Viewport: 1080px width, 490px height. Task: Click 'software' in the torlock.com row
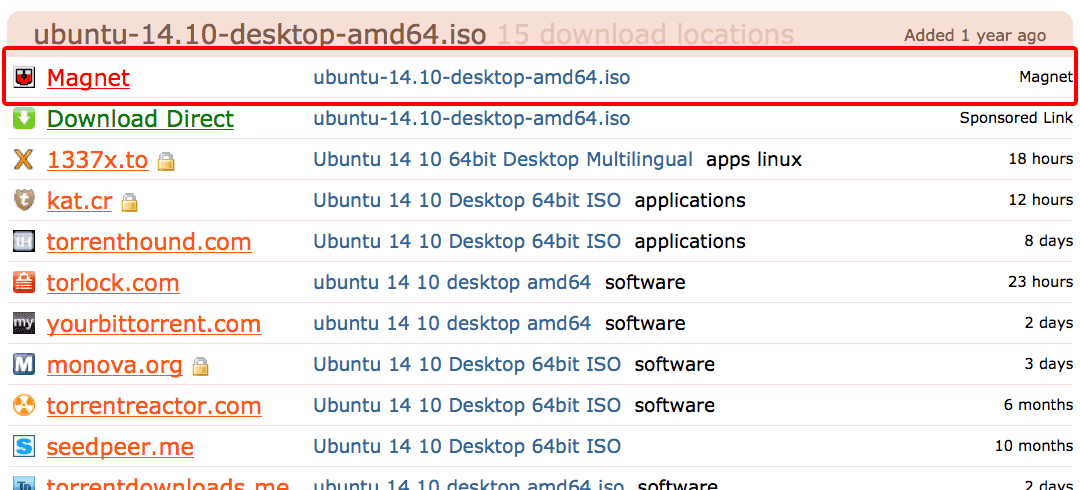(645, 283)
